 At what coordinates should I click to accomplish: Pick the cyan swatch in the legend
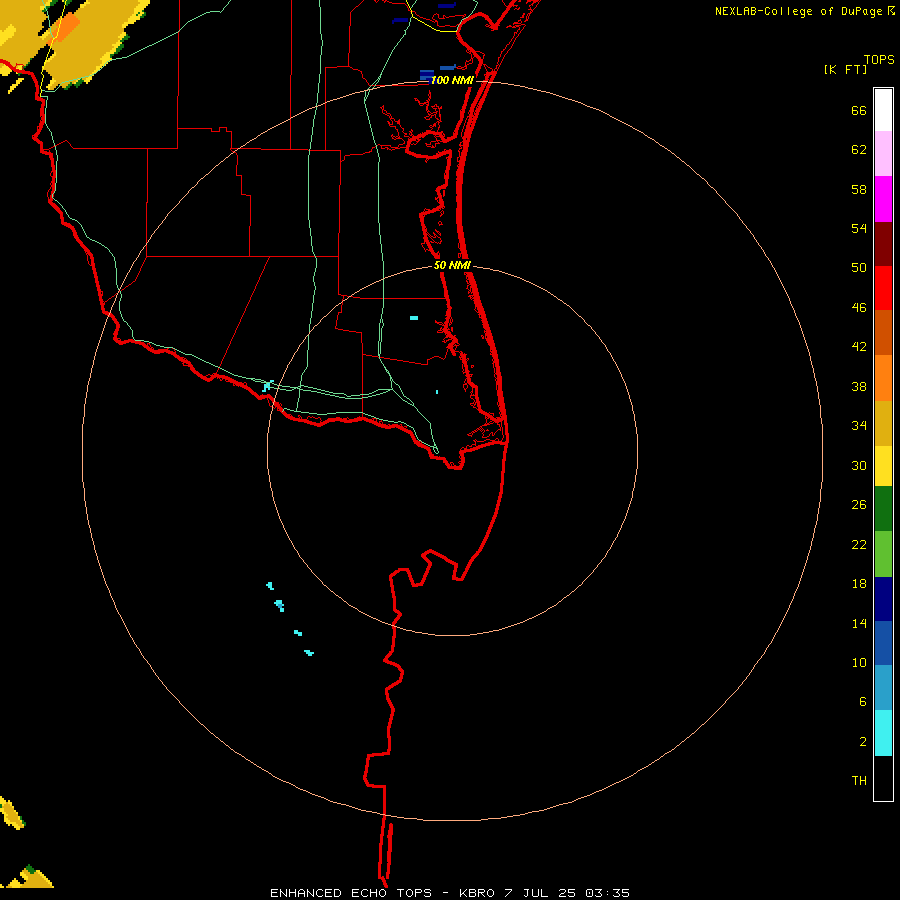[x=883, y=733]
